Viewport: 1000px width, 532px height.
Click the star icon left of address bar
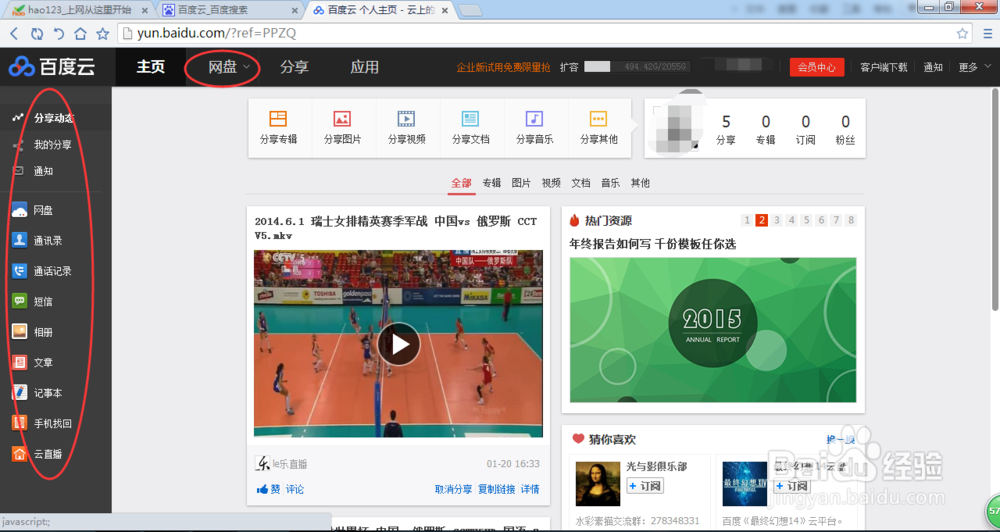pos(102,34)
